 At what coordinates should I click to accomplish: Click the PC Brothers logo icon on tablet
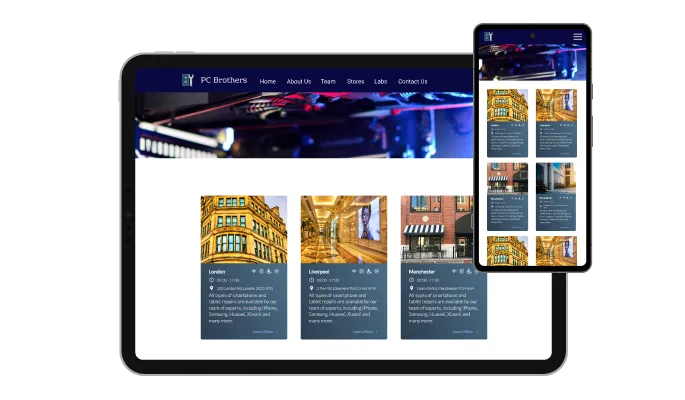(x=187, y=80)
